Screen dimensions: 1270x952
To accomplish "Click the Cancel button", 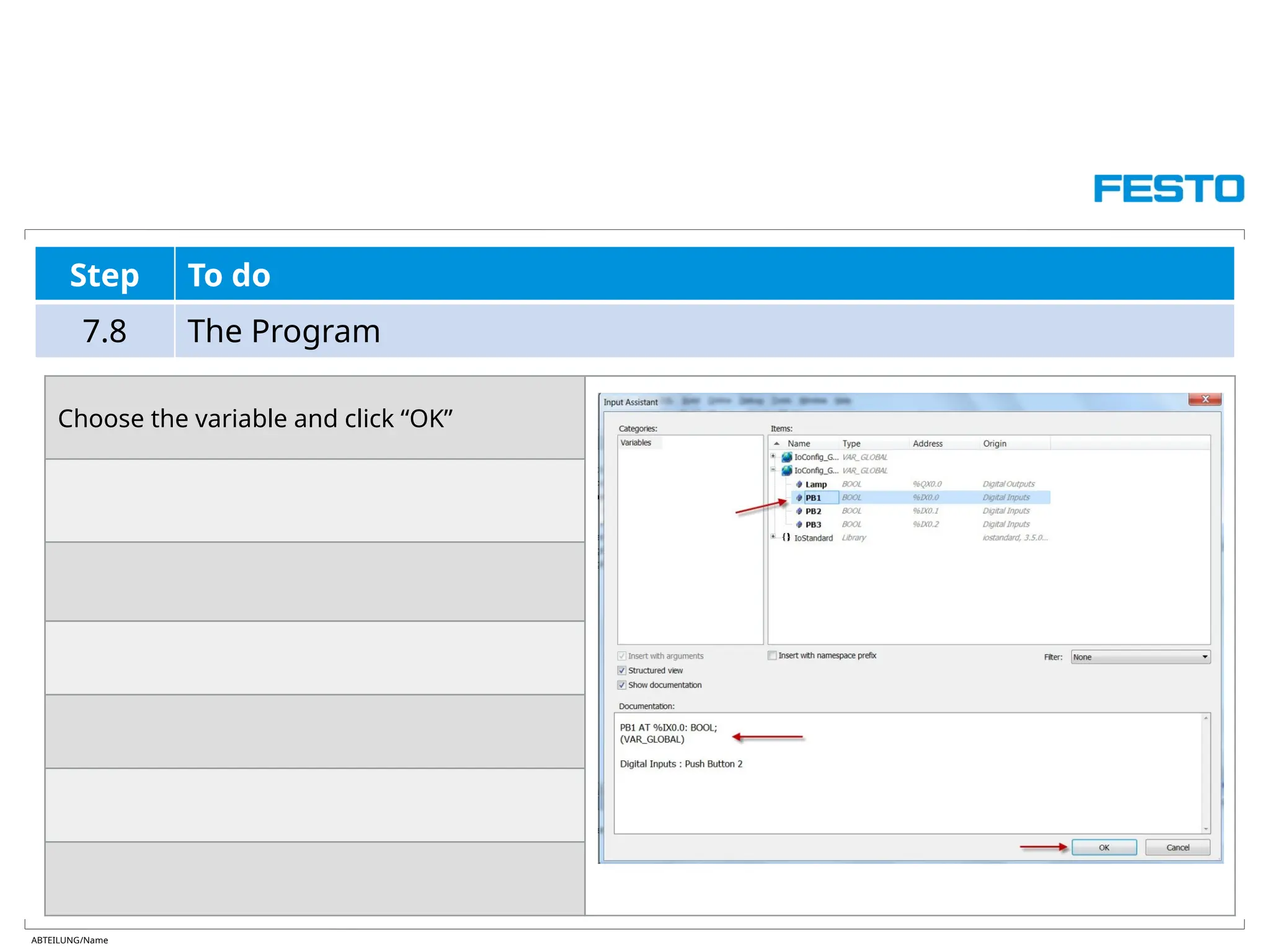I will click(x=1178, y=847).
